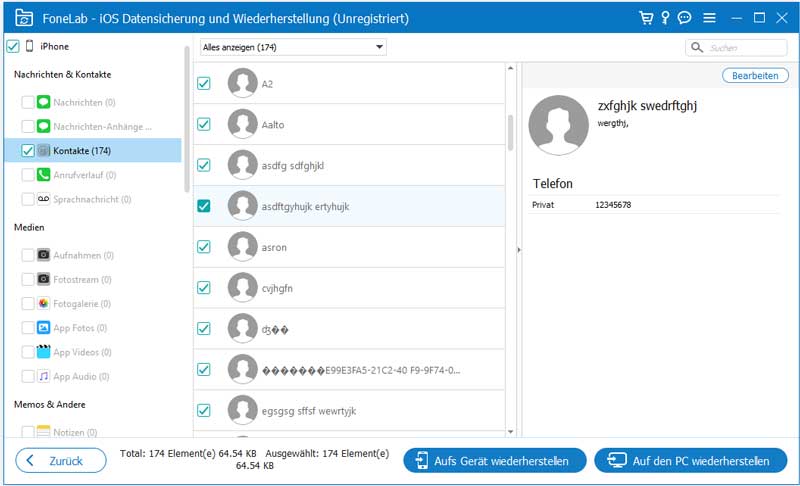Check the Anrufverlauf (0) checkbox

28,174
